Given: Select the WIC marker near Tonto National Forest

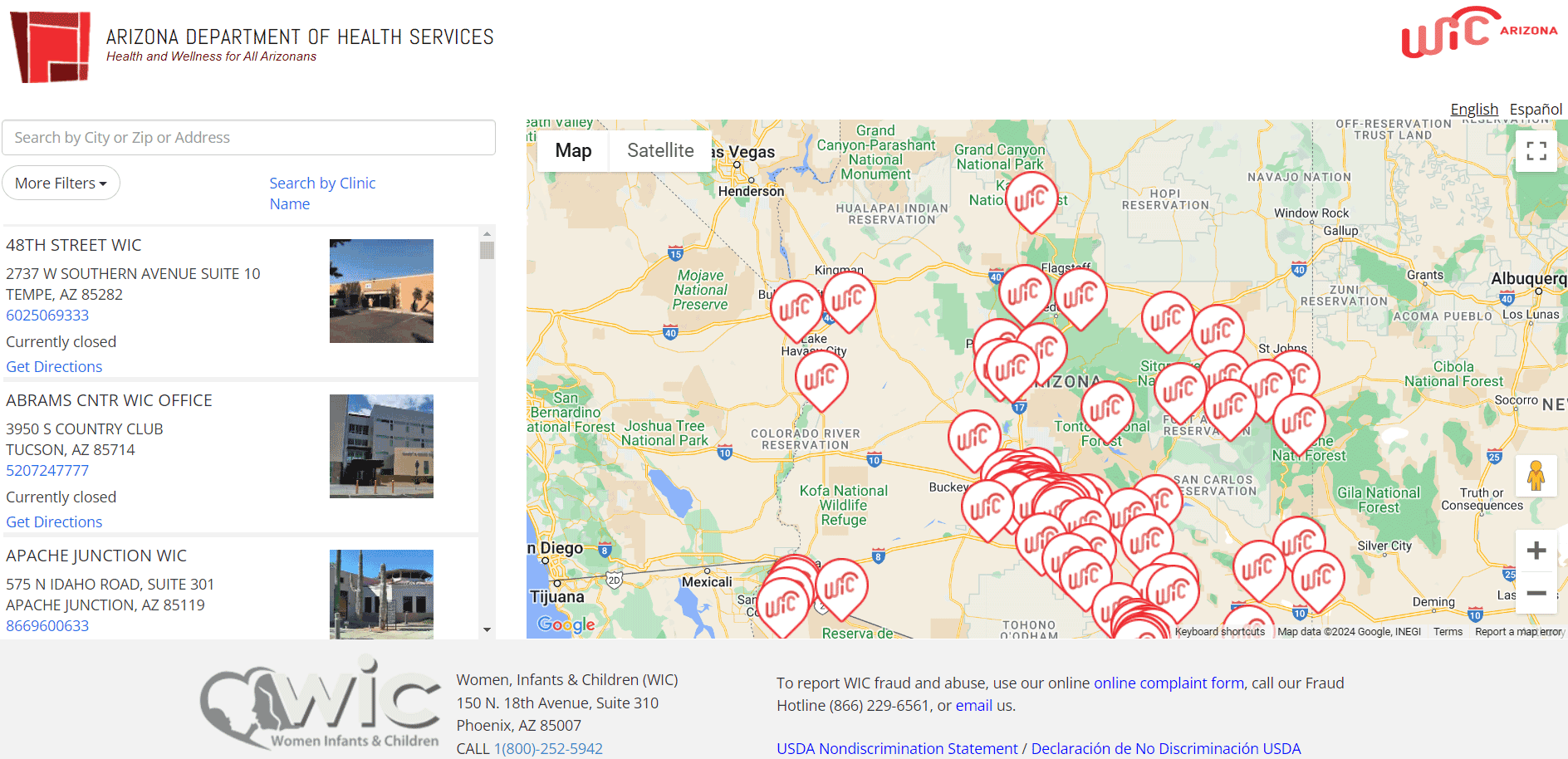Looking at the screenshot, I should (1107, 409).
